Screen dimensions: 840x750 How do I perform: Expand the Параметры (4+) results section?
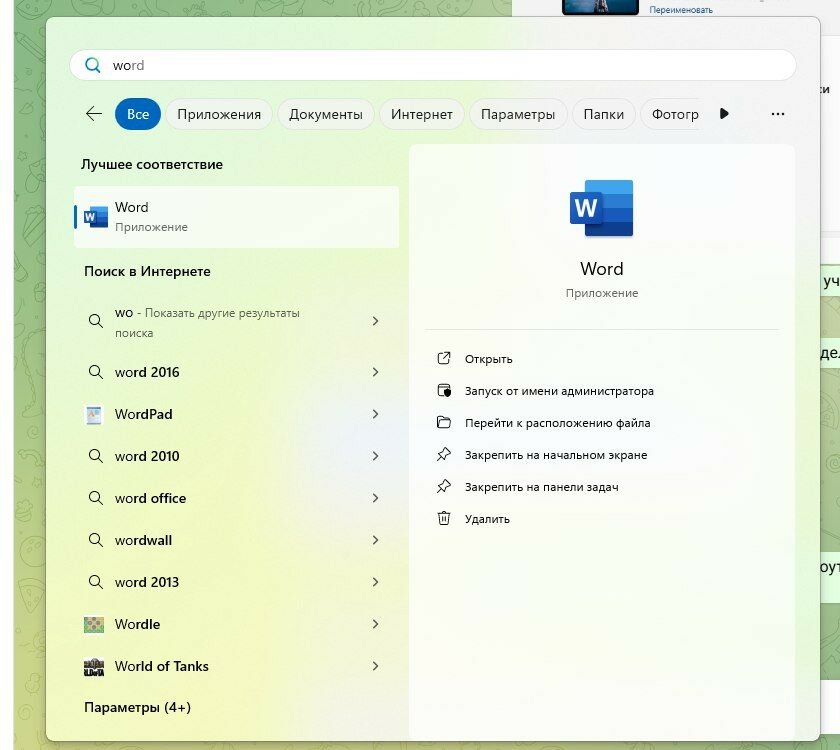click(137, 707)
